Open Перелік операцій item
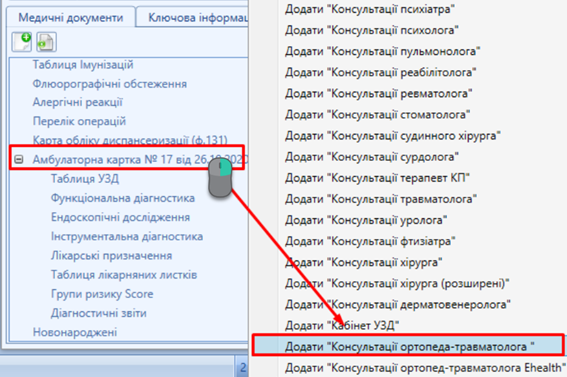 [x=79, y=121]
